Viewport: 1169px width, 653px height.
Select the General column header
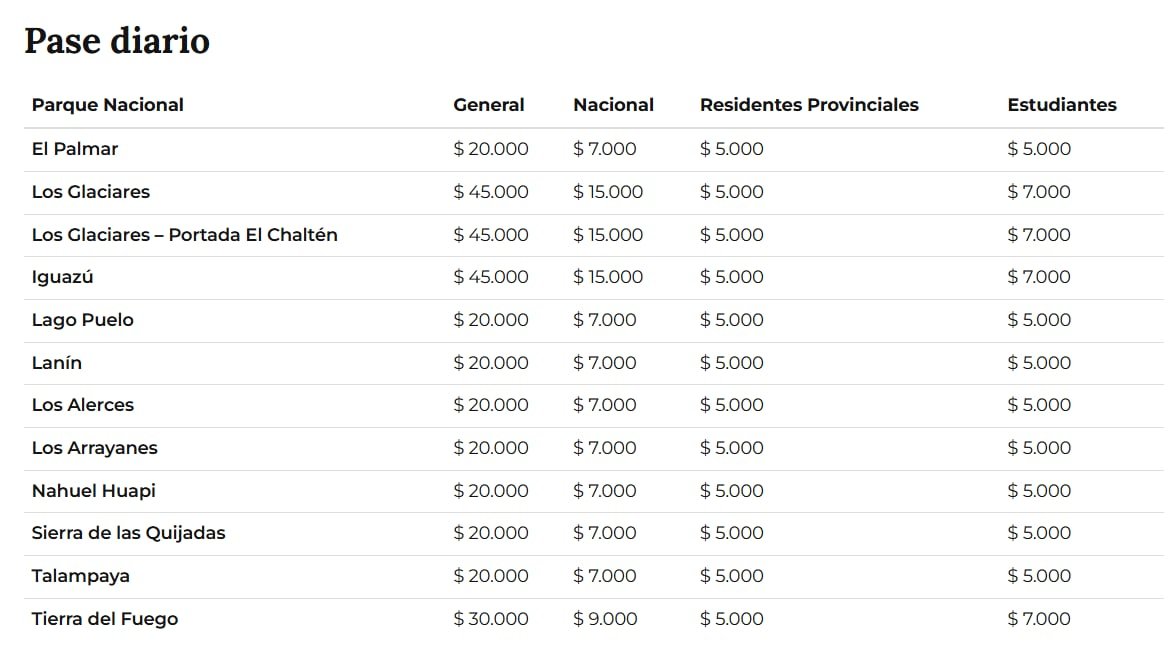[489, 105]
